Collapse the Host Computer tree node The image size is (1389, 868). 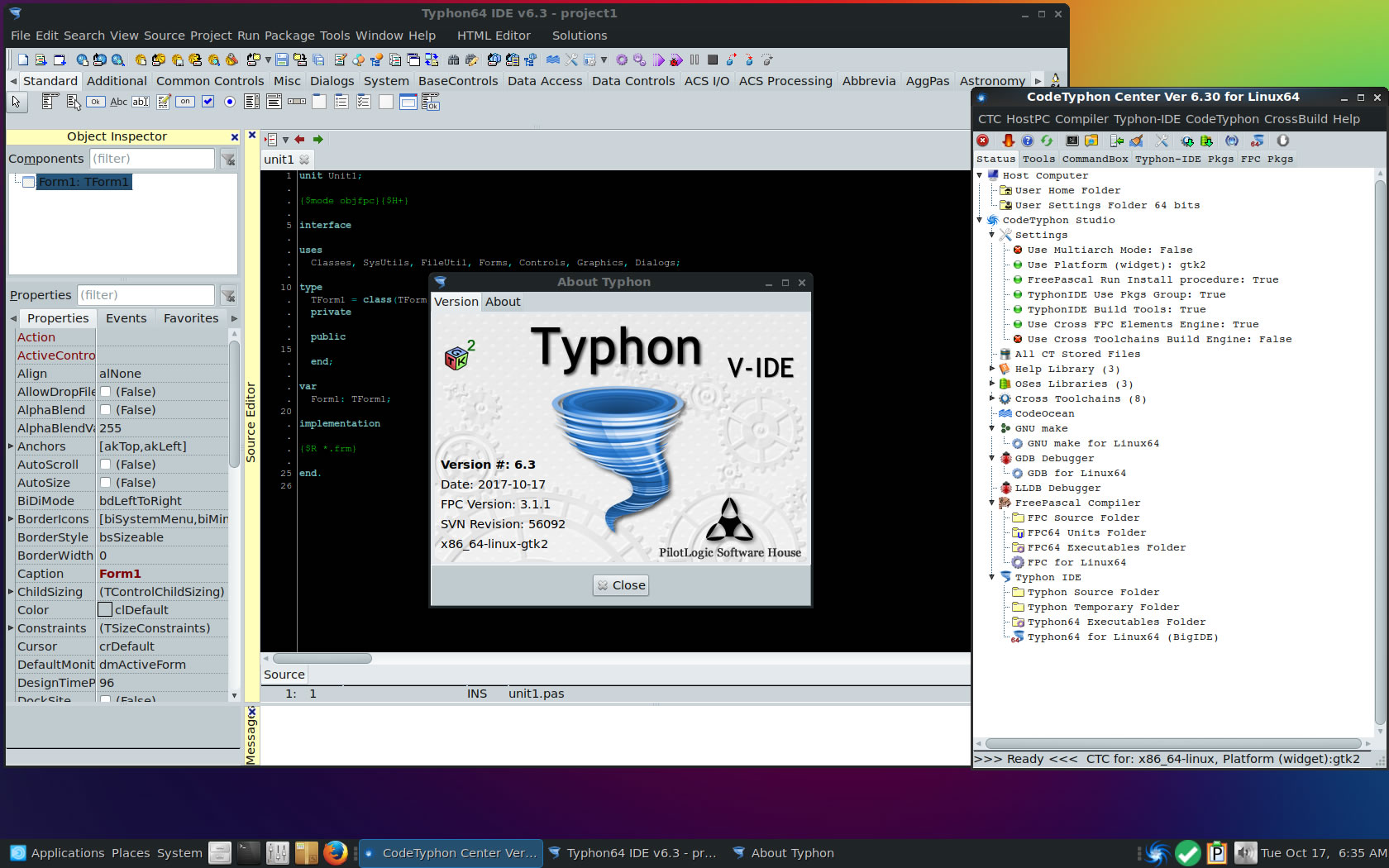click(x=980, y=175)
